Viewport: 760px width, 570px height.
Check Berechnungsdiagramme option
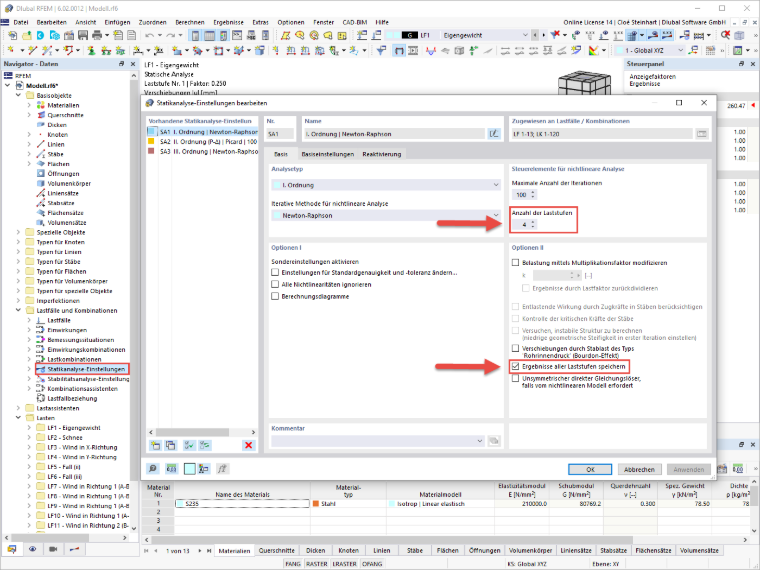click(275, 296)
